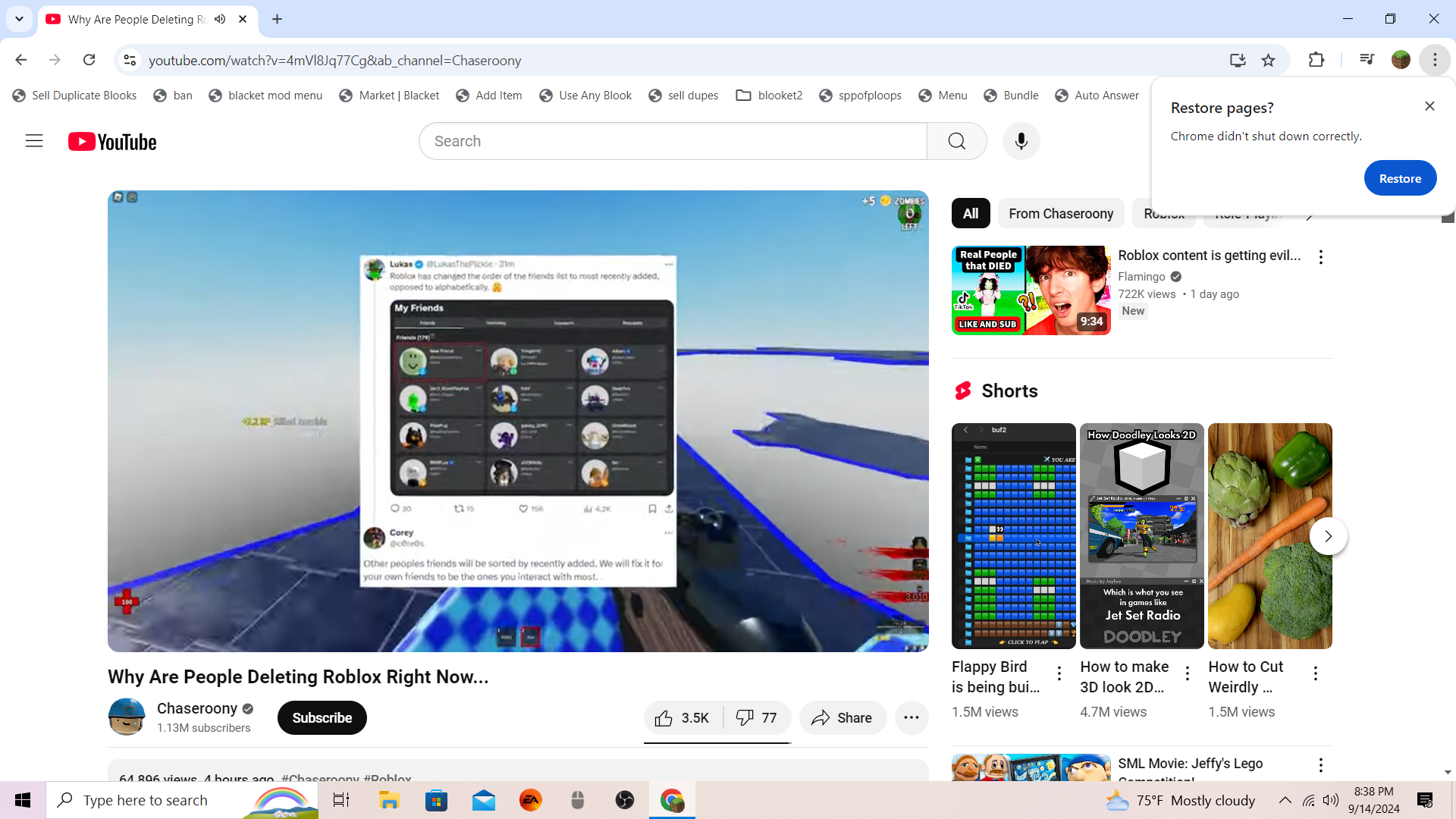Select the From Chaseroony filter chip
Image resolution: width=1456 pixels, height=819 pixels.
(x=1060, y=214)
